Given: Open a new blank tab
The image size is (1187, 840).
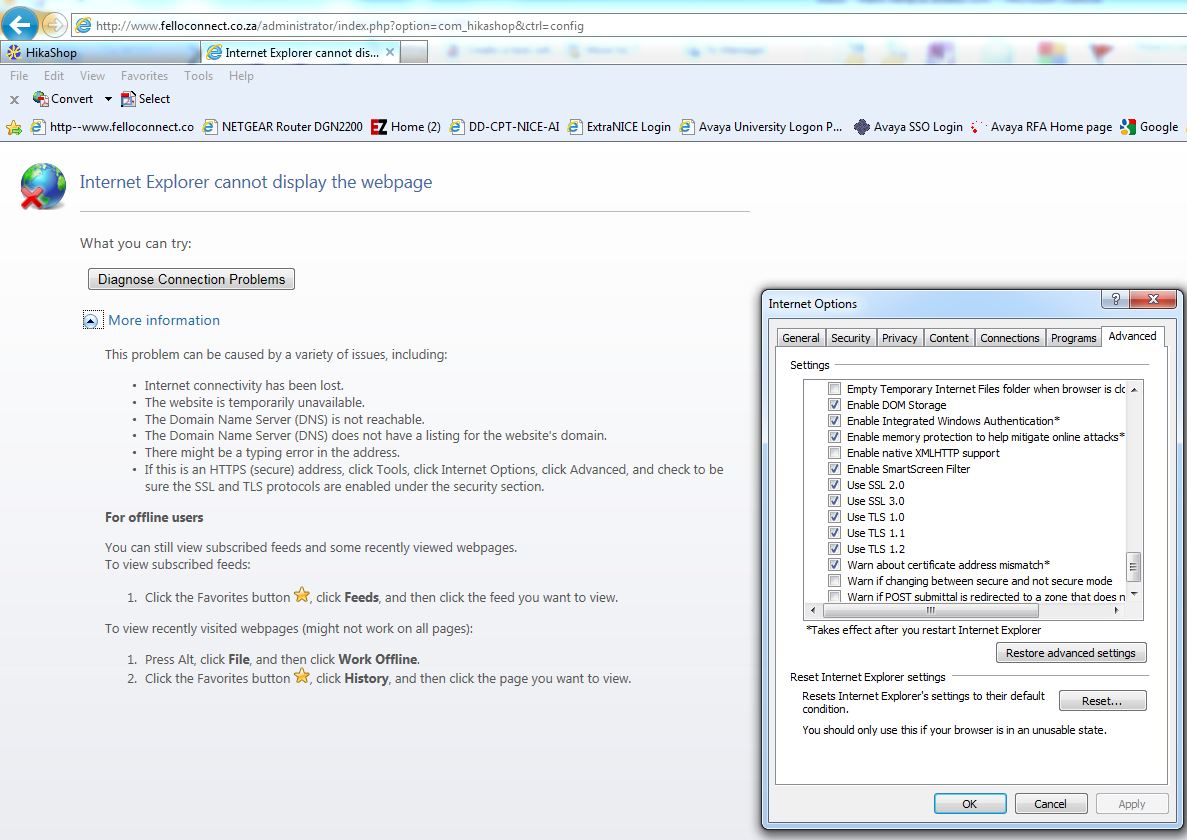Looking at the screenshot, I should pos(413,52).
